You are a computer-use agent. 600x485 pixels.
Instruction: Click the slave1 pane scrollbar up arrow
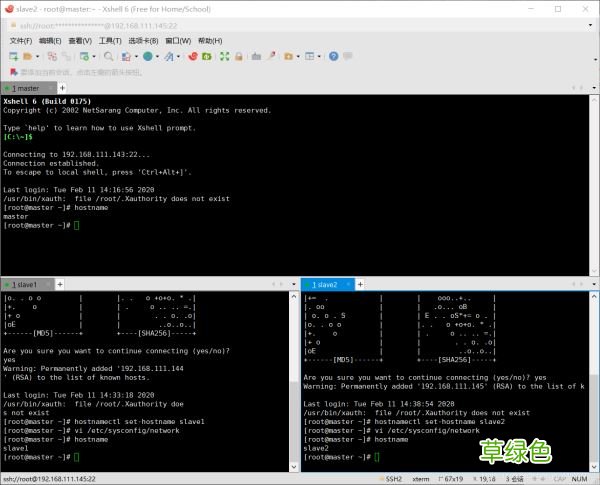click(294, 297)
